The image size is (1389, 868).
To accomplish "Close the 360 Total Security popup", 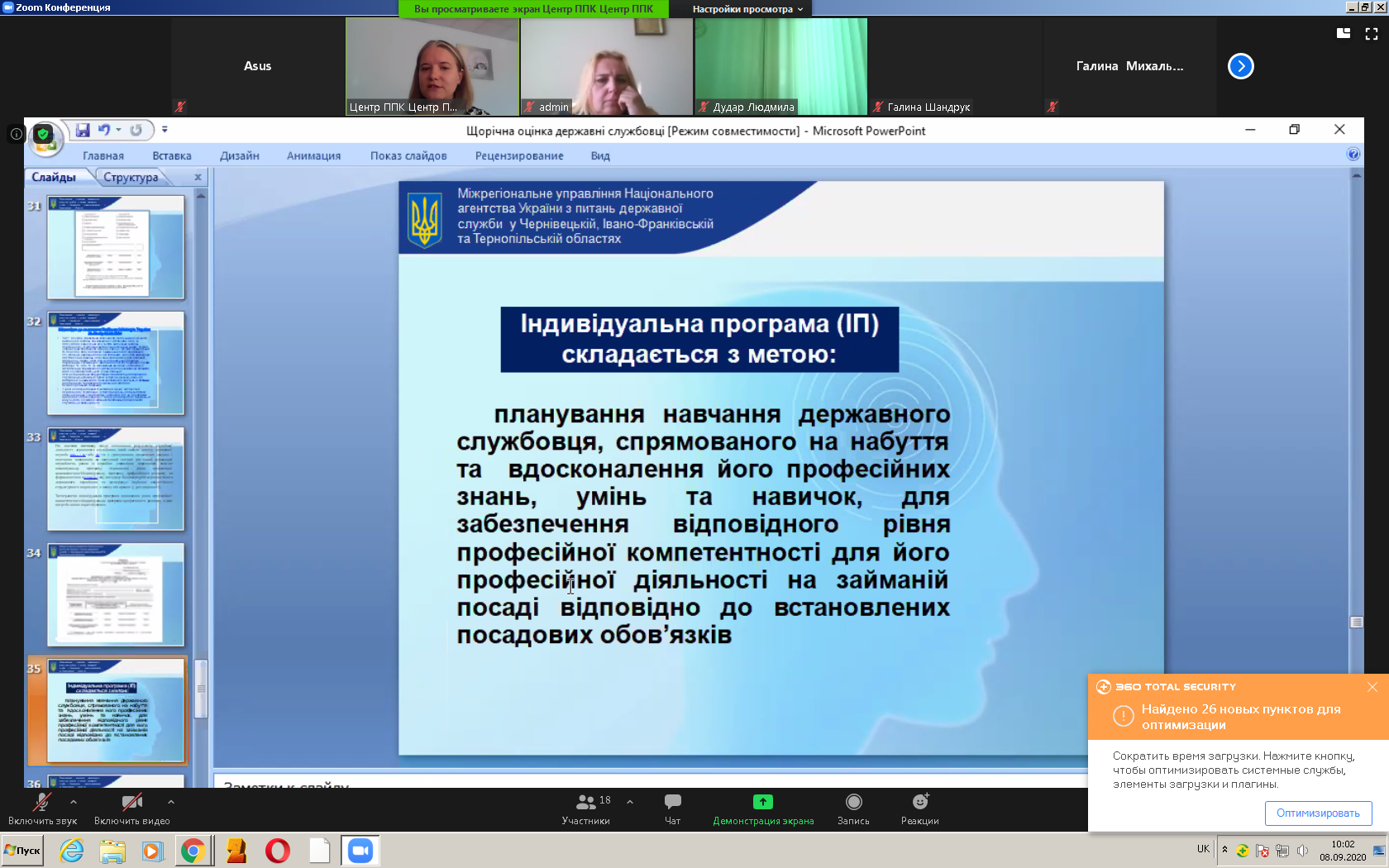I will point(1372,687).
